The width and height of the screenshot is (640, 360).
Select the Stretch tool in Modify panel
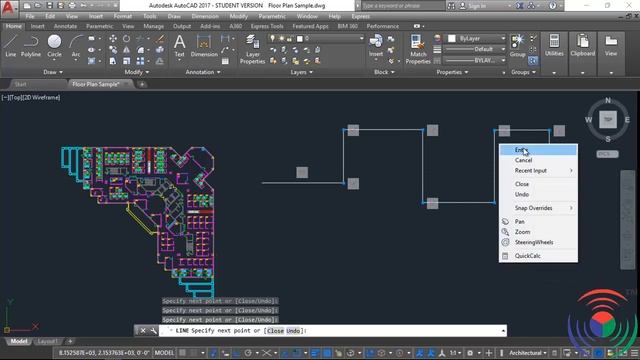[113, 61]
